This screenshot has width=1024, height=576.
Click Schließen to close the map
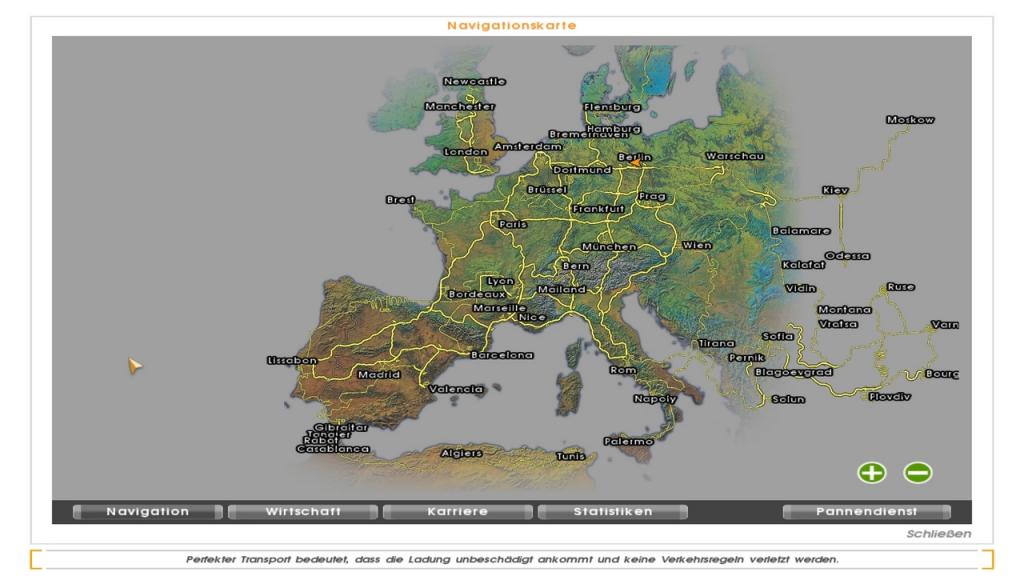pos(938,534)
